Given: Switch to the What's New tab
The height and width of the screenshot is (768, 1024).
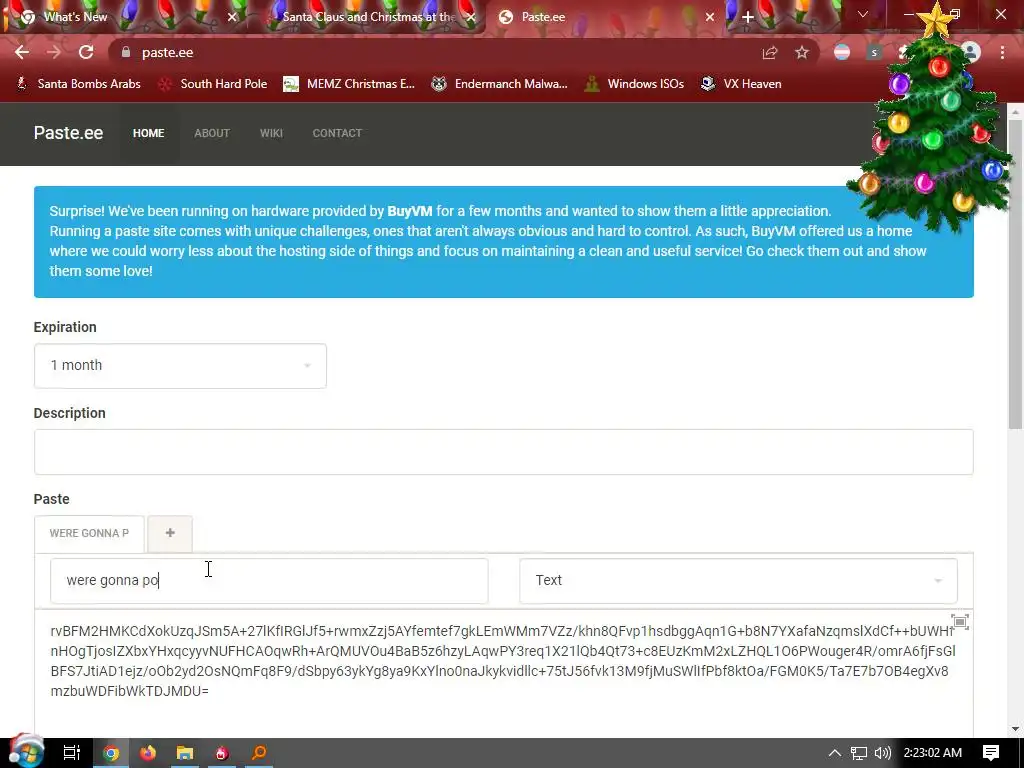Looking at the screenshot, I should (124, 17).
